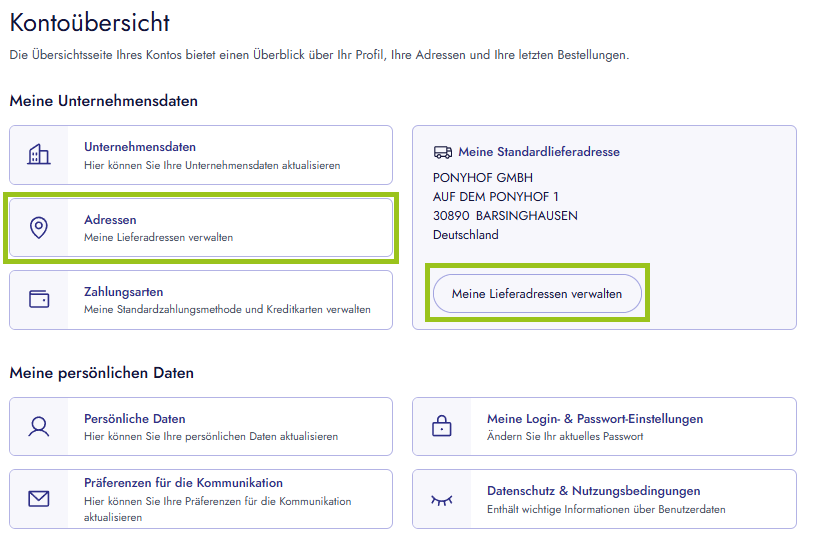Click 'Hier können Sie Ihre persönlichen Daten aktualisieren'
Viewport: 816px width, 539px height.
[x=211, y=437]
